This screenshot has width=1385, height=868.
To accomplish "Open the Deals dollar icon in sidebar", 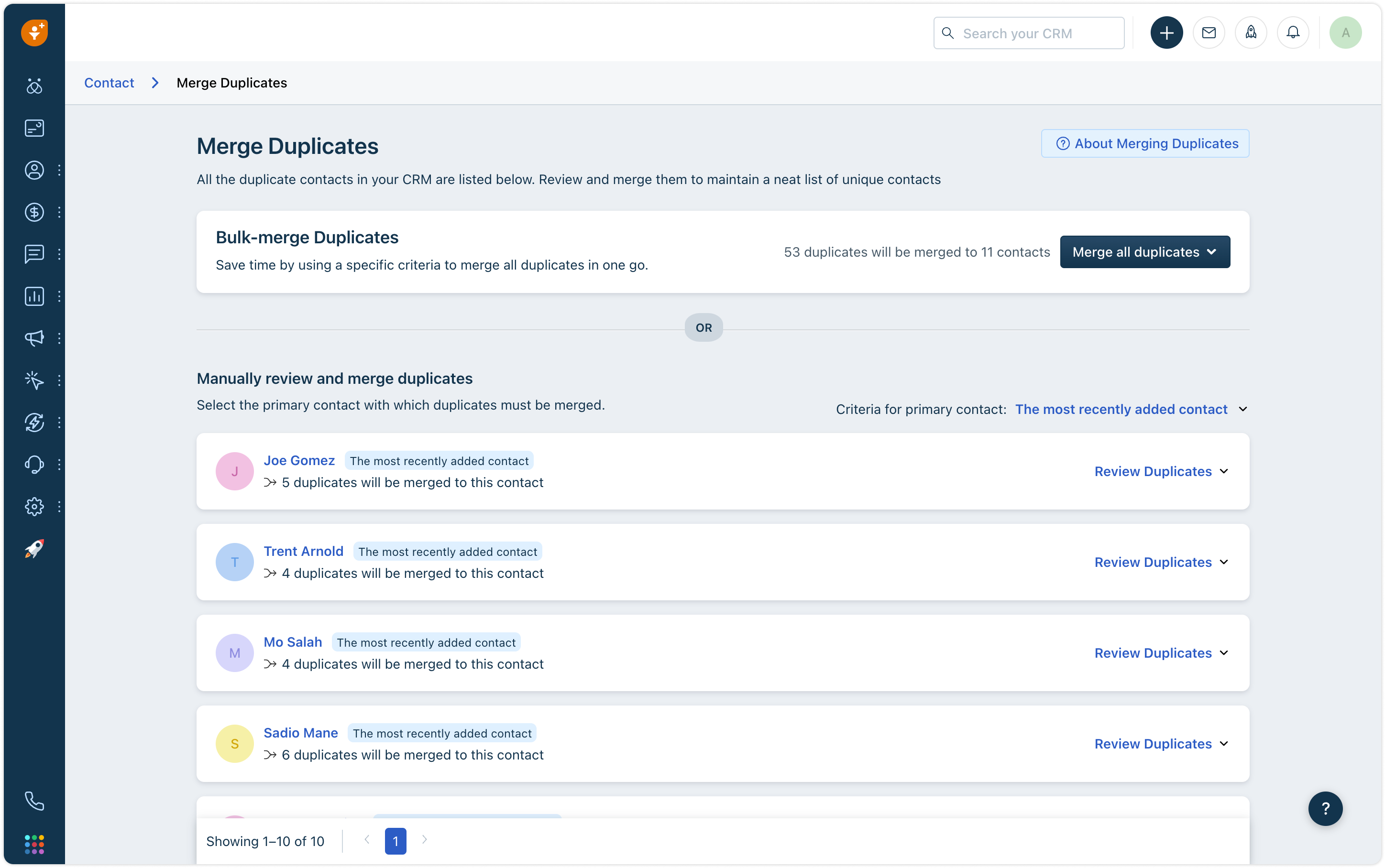I will (x=34, y=212).
